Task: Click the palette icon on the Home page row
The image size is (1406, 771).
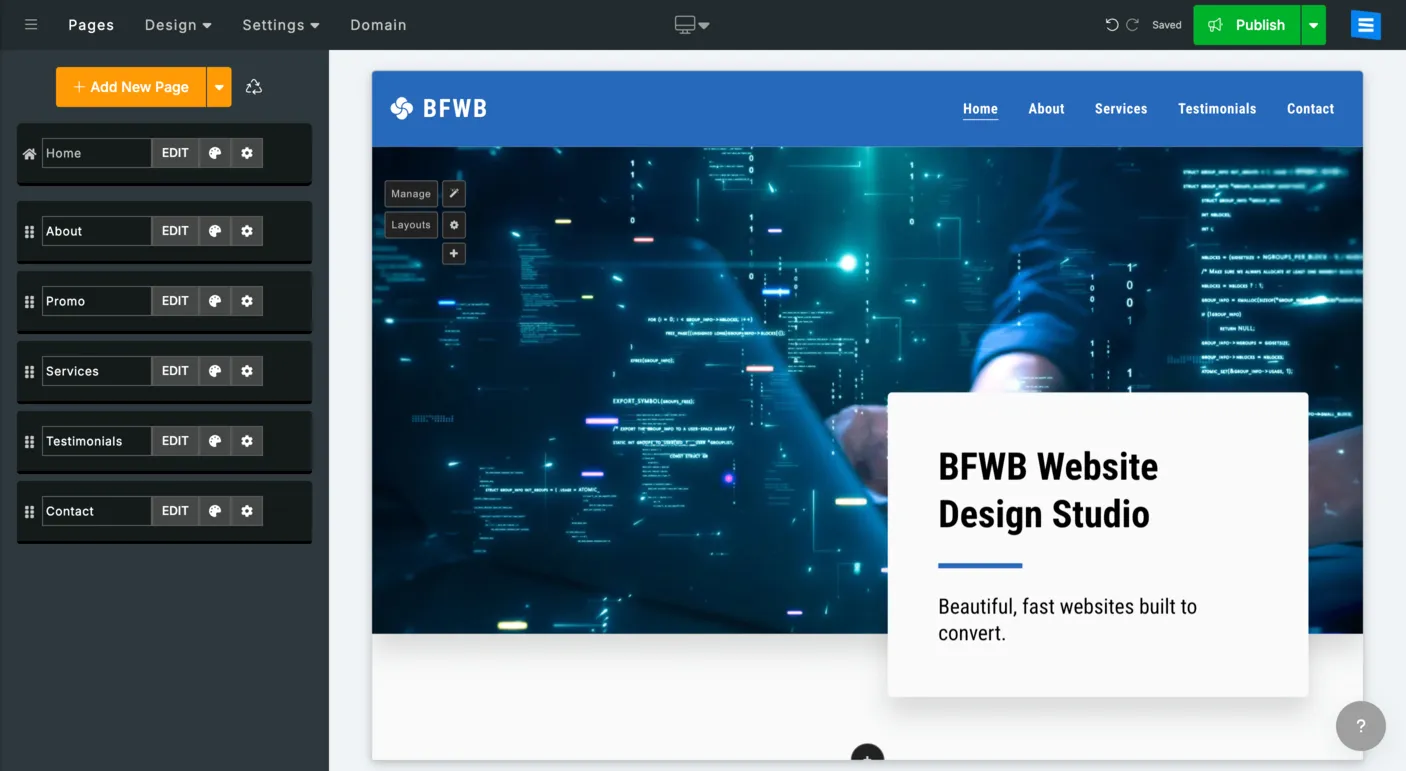Action: (215, 152)
